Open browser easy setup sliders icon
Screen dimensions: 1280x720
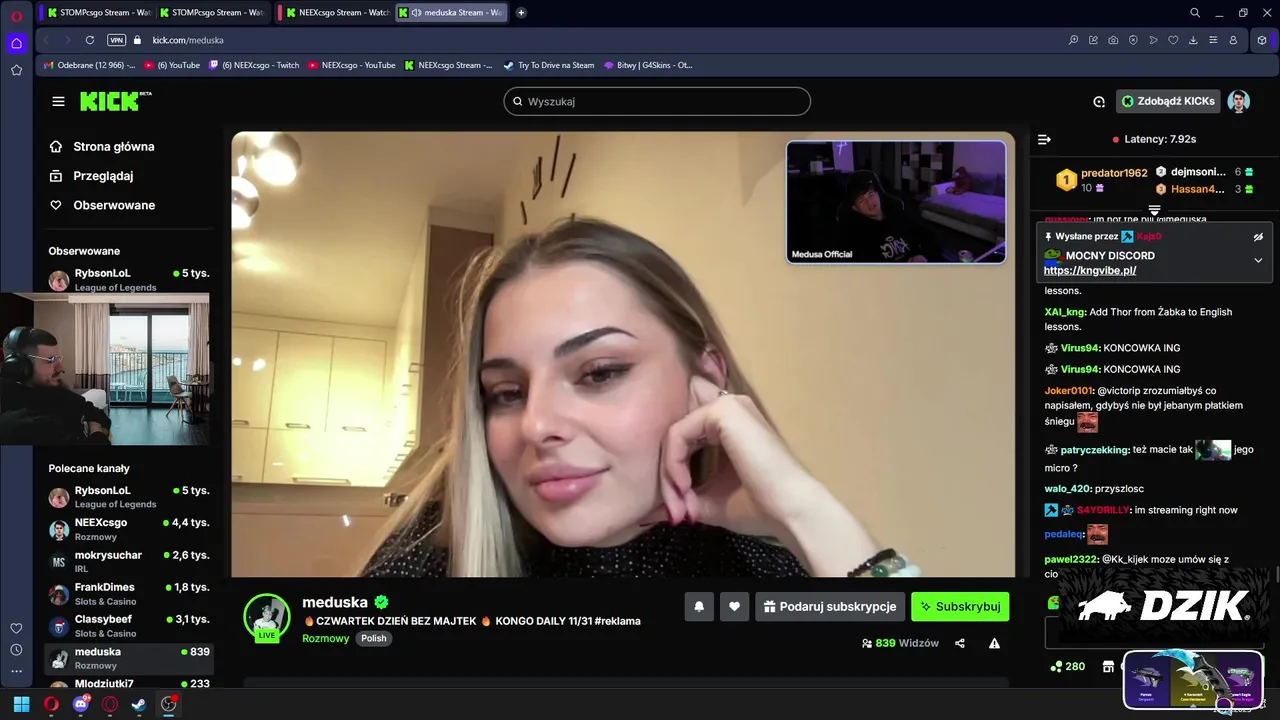coord(1213,40)
